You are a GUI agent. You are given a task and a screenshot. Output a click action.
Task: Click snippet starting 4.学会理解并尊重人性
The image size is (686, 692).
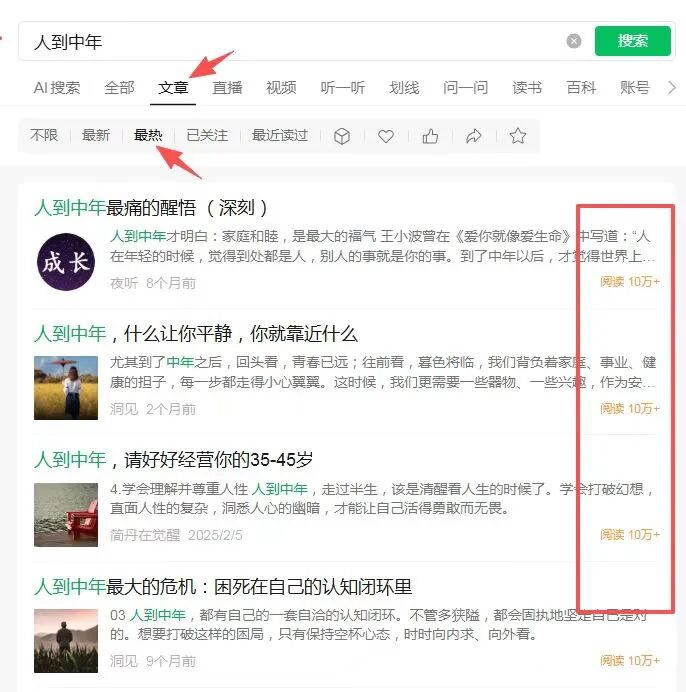pos(382,498)
